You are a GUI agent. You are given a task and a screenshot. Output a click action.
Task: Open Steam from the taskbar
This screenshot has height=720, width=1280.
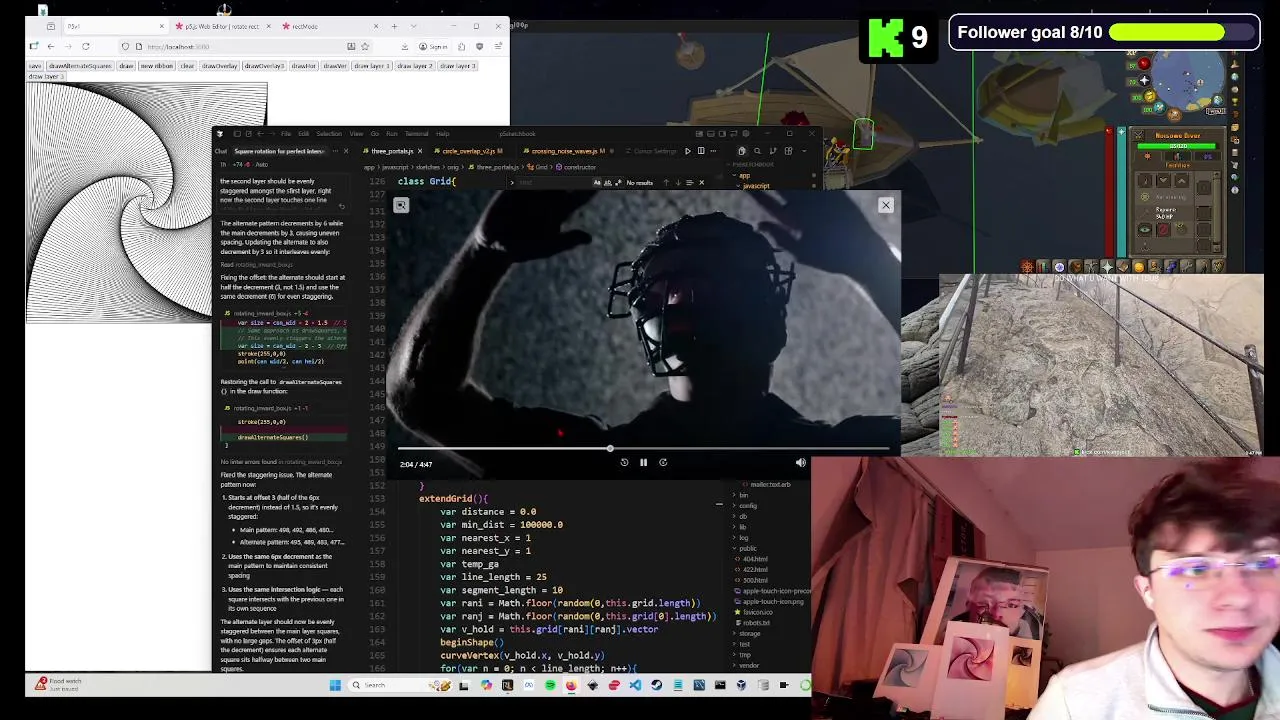(x=656, y=685)
